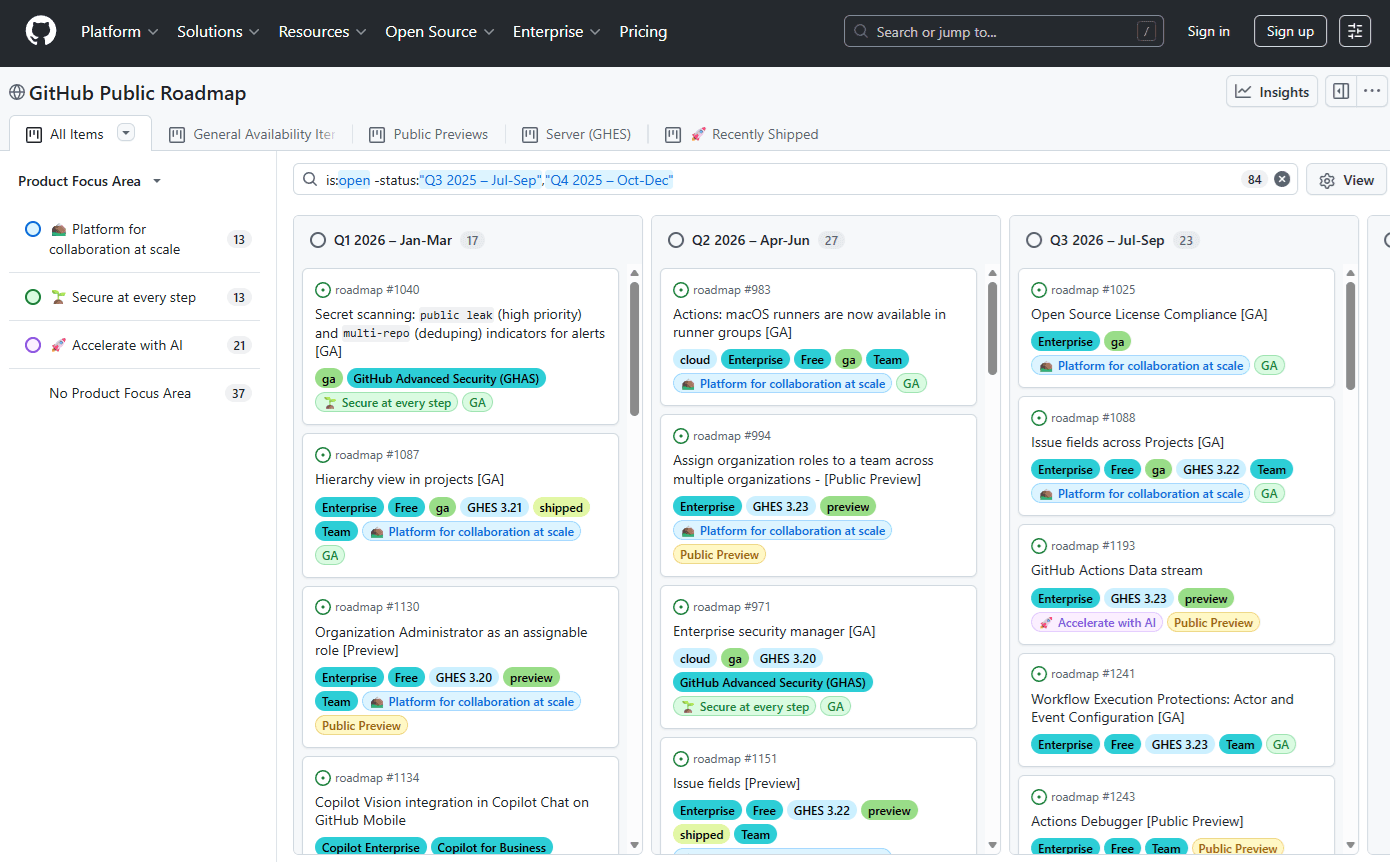This screenshot has width=1390, height=862.
Task: Switch to the Recently Shipped tab
Action: (742, 134)
